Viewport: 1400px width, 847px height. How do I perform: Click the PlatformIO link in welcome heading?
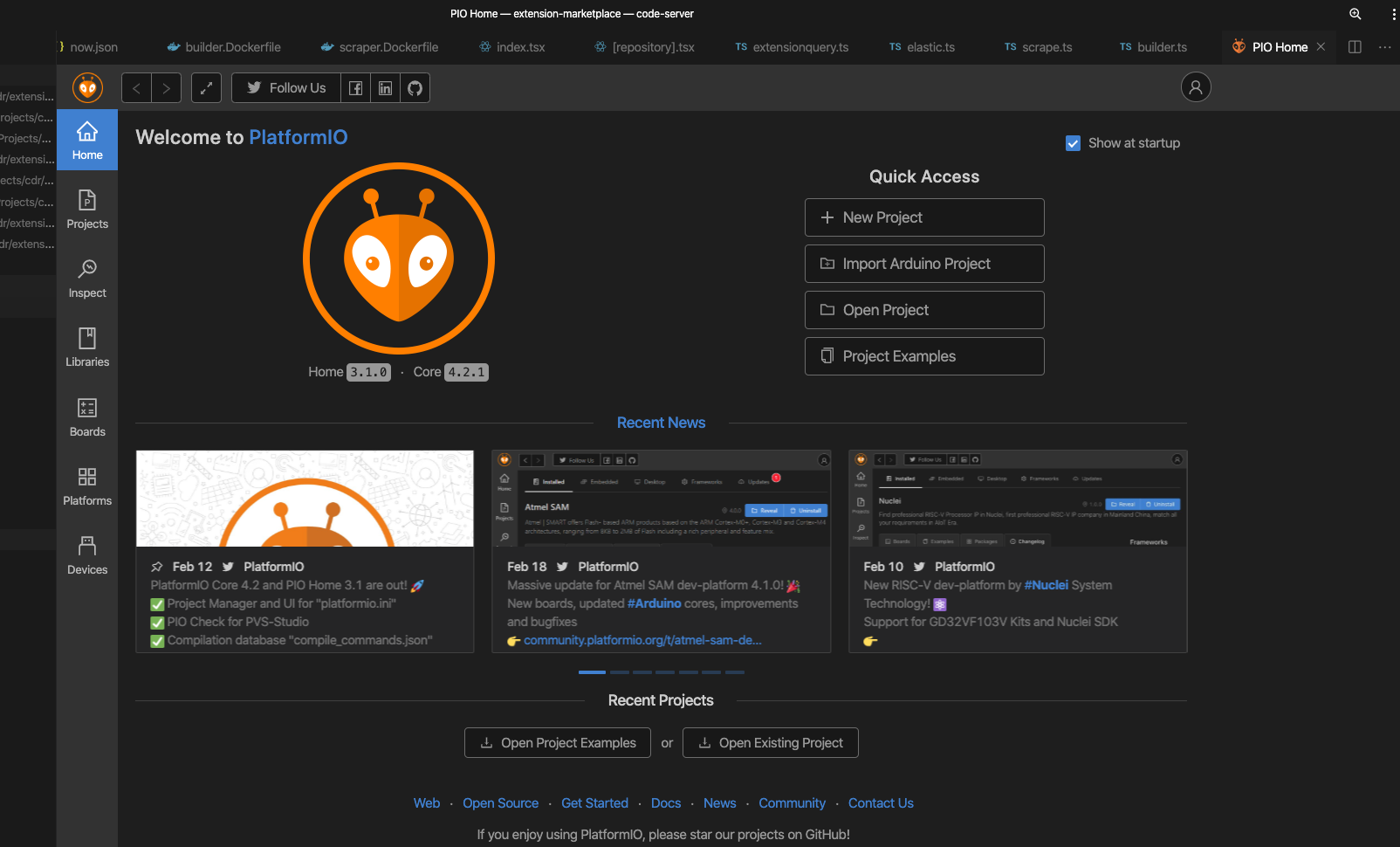coord(298,137)
